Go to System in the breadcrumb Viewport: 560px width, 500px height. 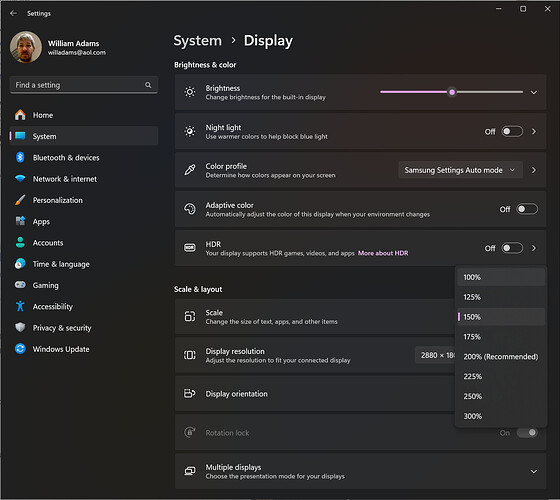pyautogui.click(x=198, y=41)
